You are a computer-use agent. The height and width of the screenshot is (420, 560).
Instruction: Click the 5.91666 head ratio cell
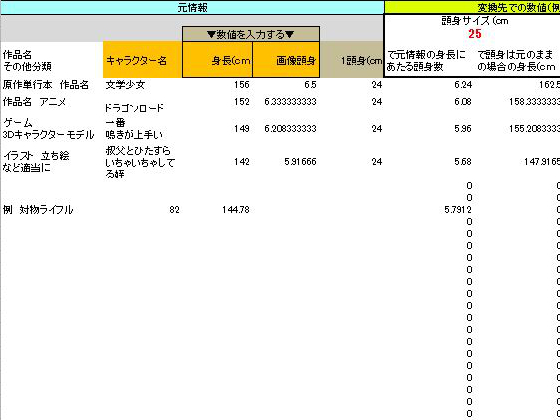click(x=286, y=162)
